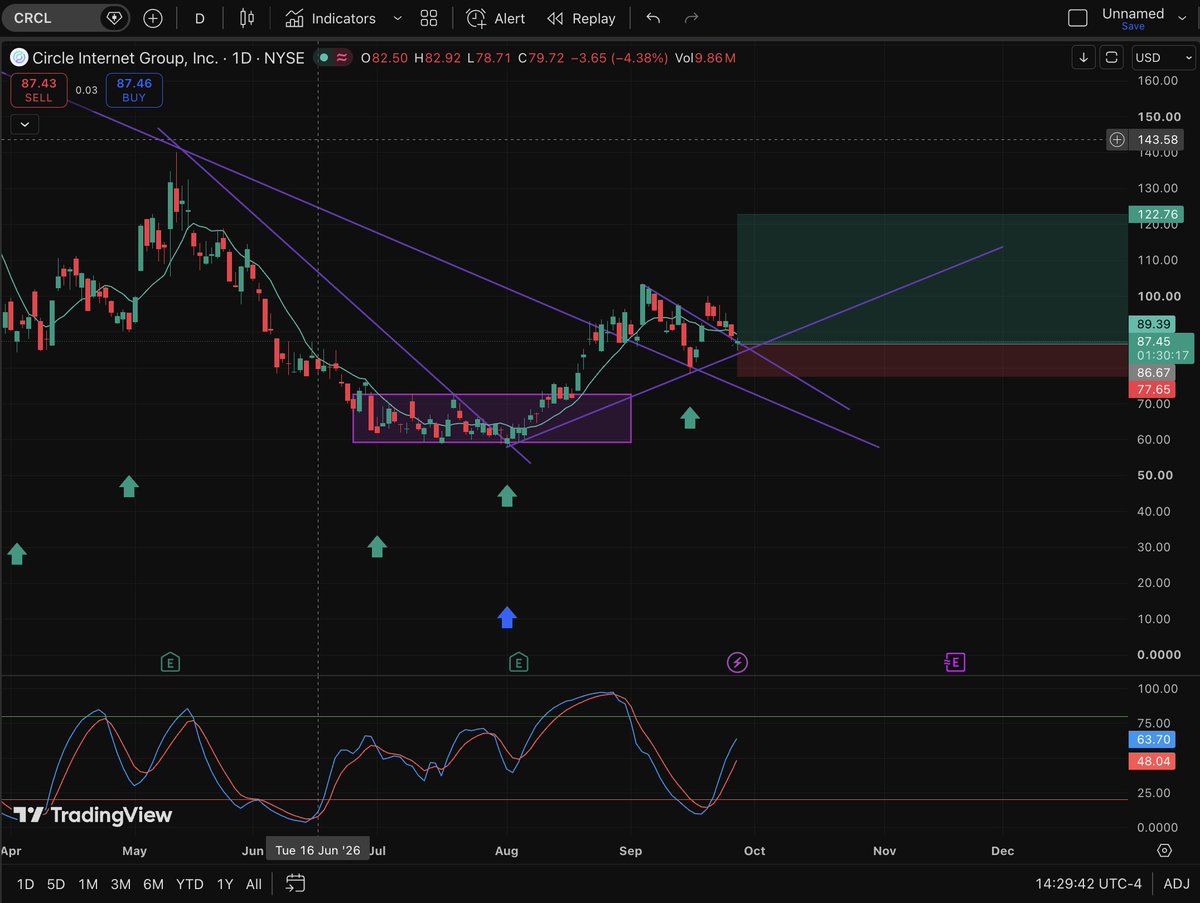This screenshot has height=903, width=1200.
Task: Switch range to All
Action: [254, 884]
